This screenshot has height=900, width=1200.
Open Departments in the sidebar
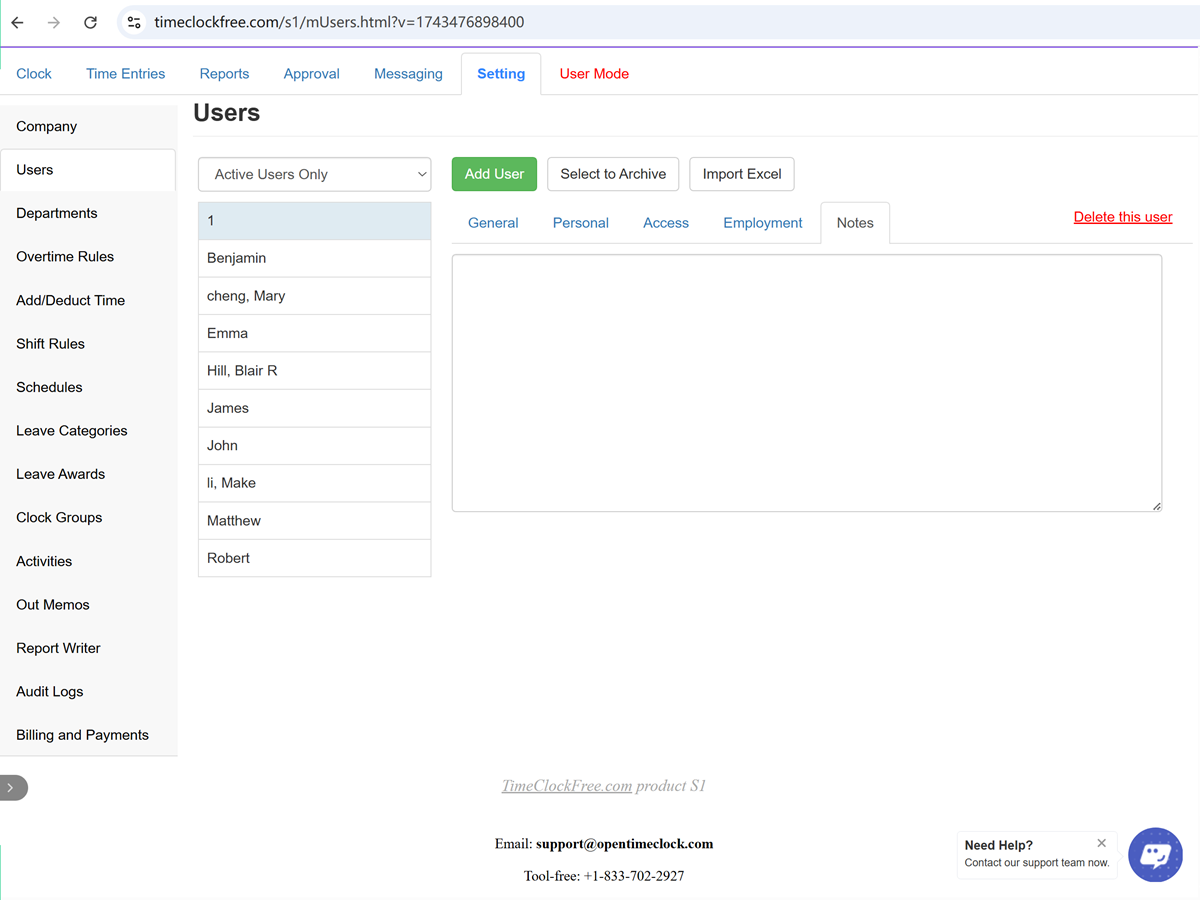click(88, 213)
